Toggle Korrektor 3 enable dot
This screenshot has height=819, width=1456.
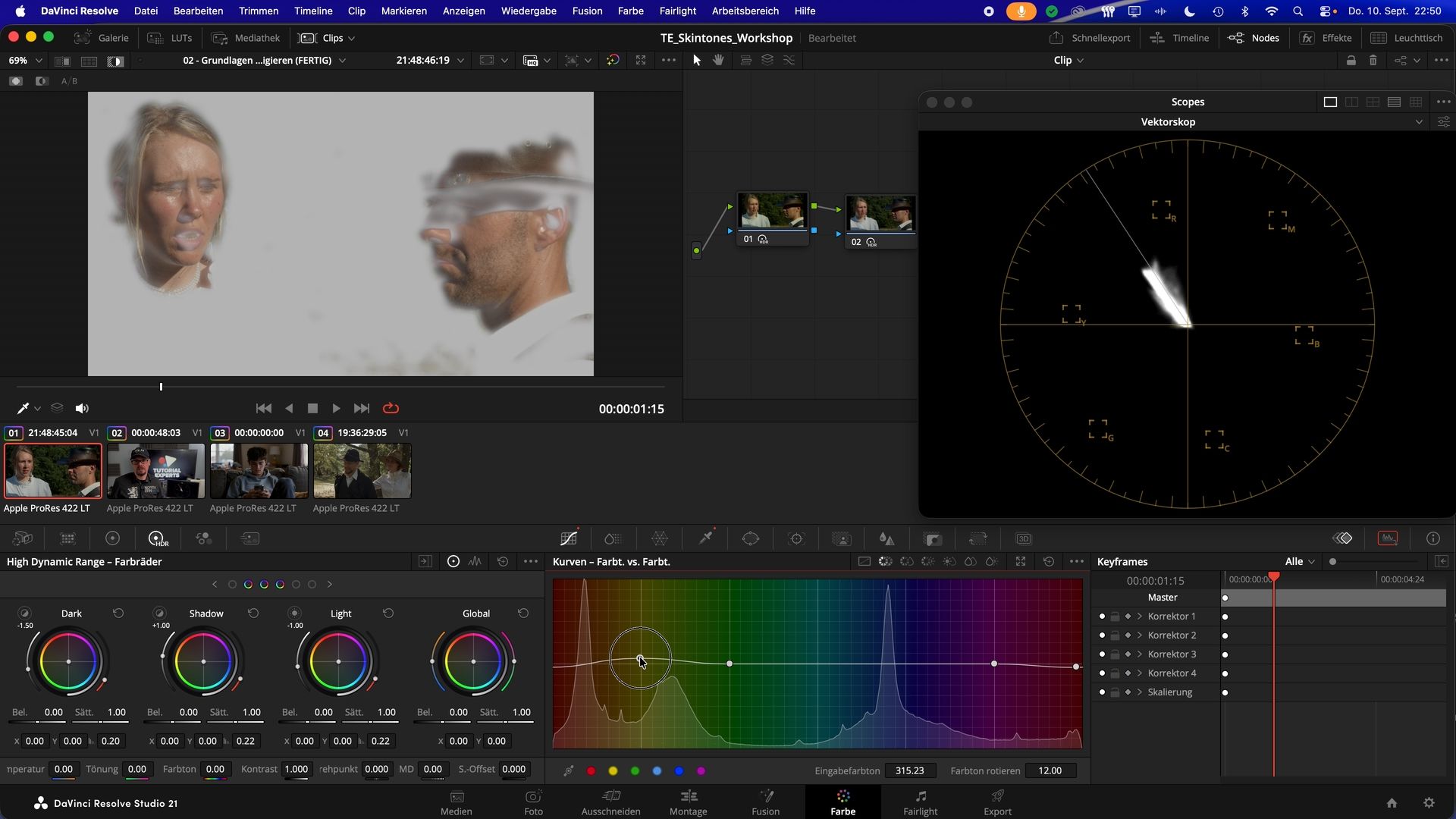click(1102, 654)
